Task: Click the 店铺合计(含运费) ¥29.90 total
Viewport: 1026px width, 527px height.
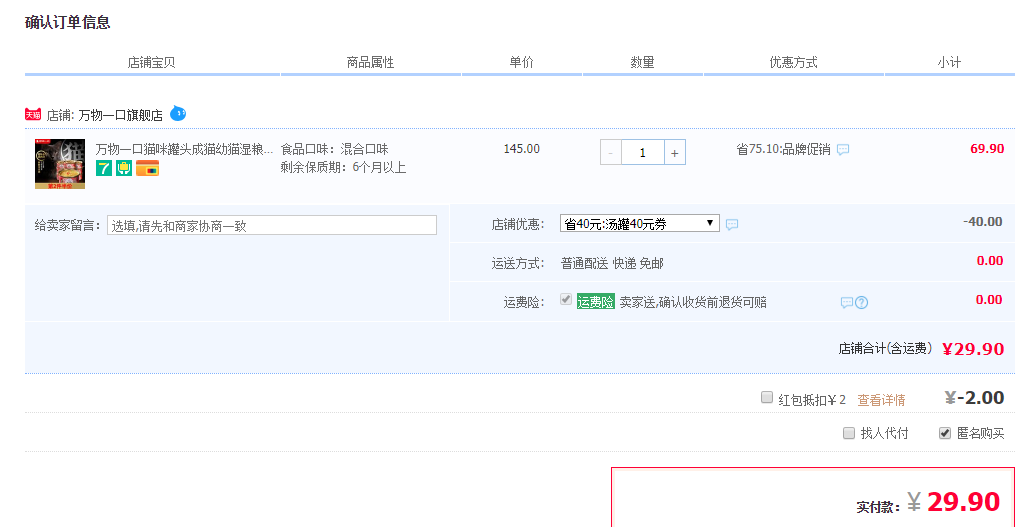Action: pos(921,349)
